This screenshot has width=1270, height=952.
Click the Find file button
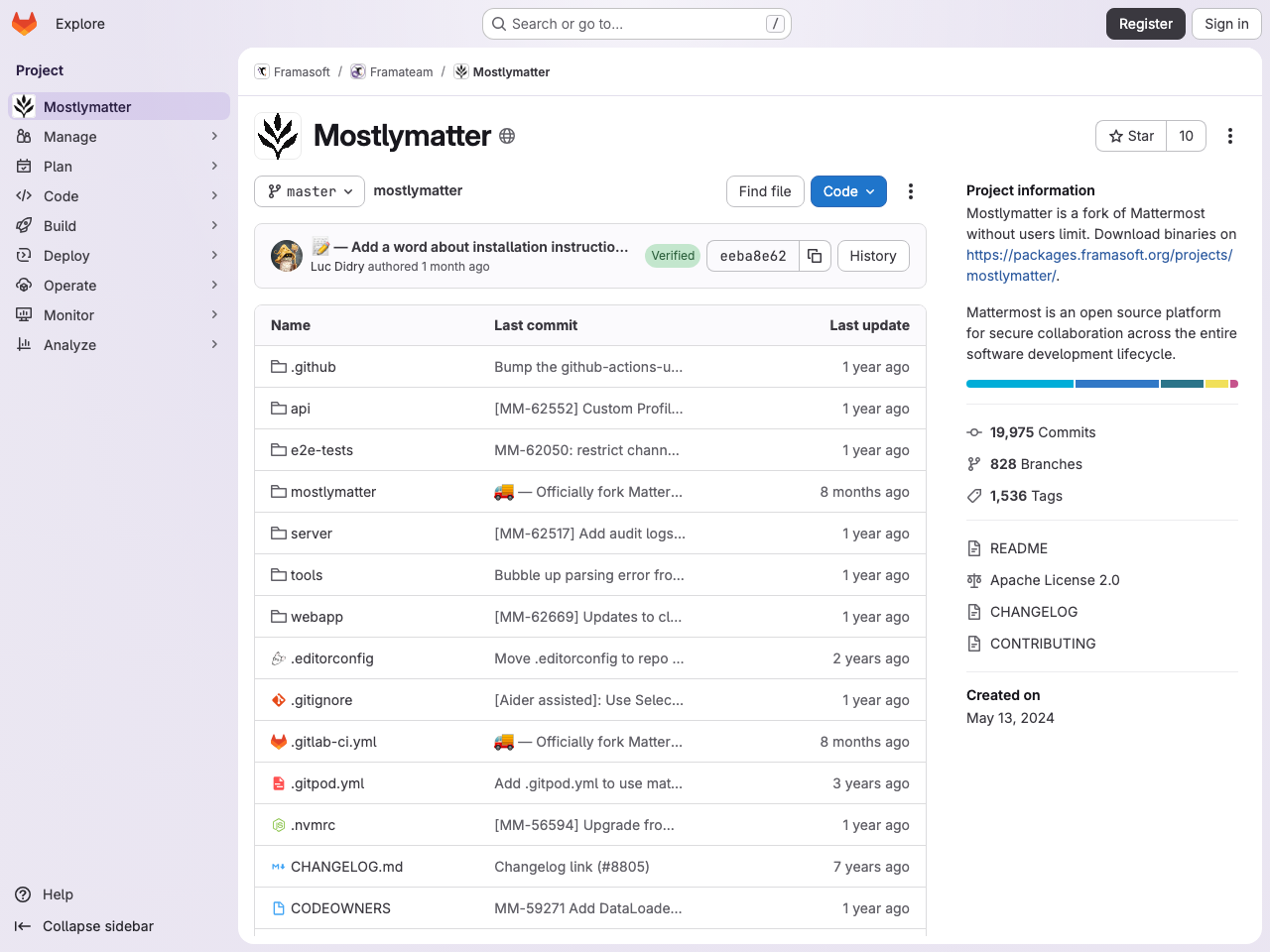pos(765,191)
